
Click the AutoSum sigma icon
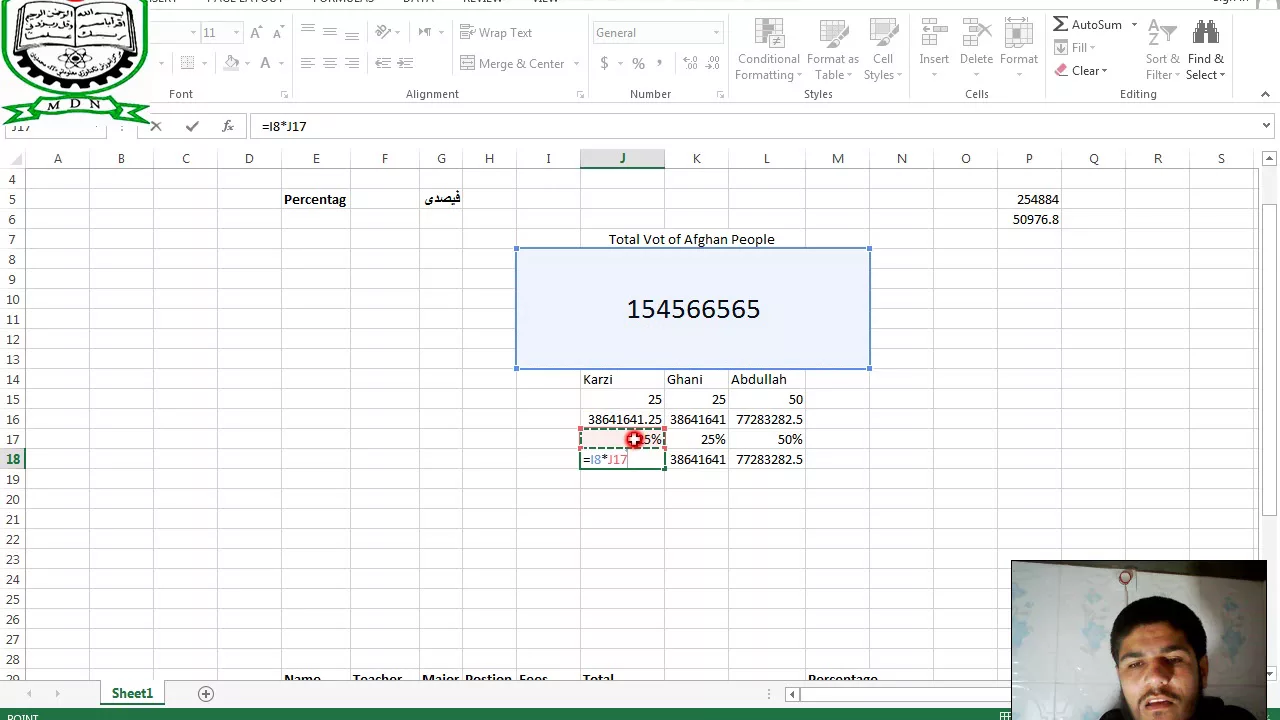tap(1061, 24)
